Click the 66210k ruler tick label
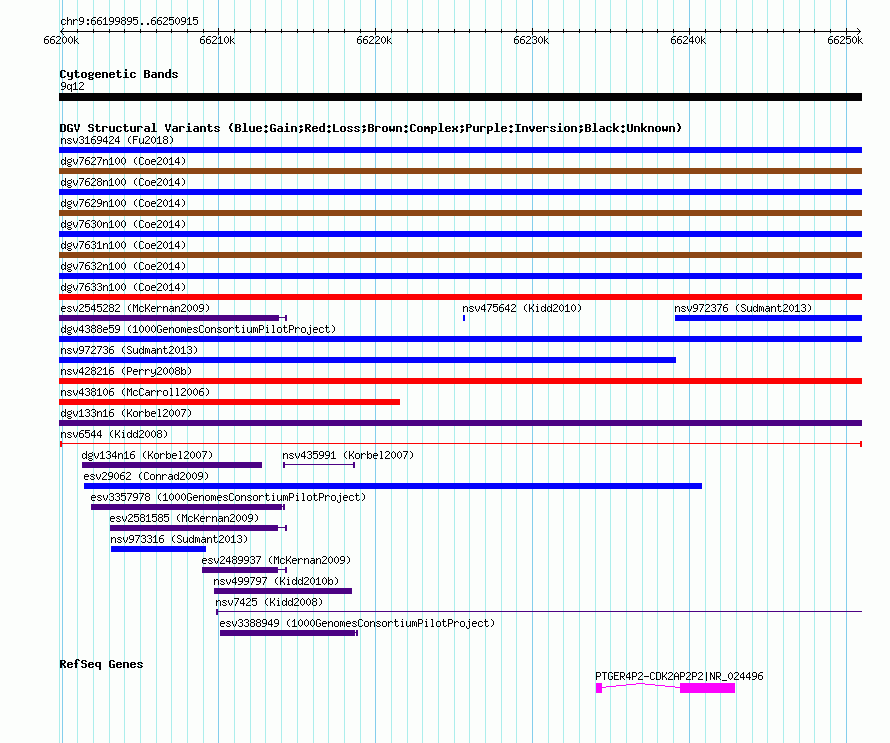 click(217, 40)
